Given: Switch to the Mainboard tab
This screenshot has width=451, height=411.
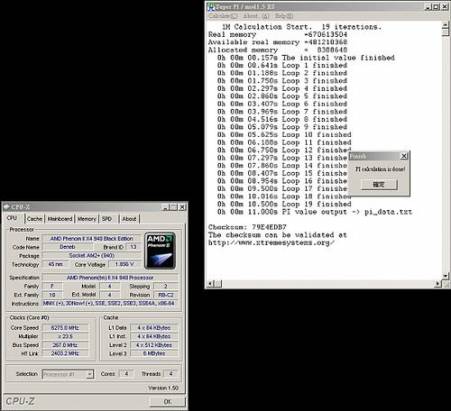Looking at the screenshot, I should tap(60, 219).
